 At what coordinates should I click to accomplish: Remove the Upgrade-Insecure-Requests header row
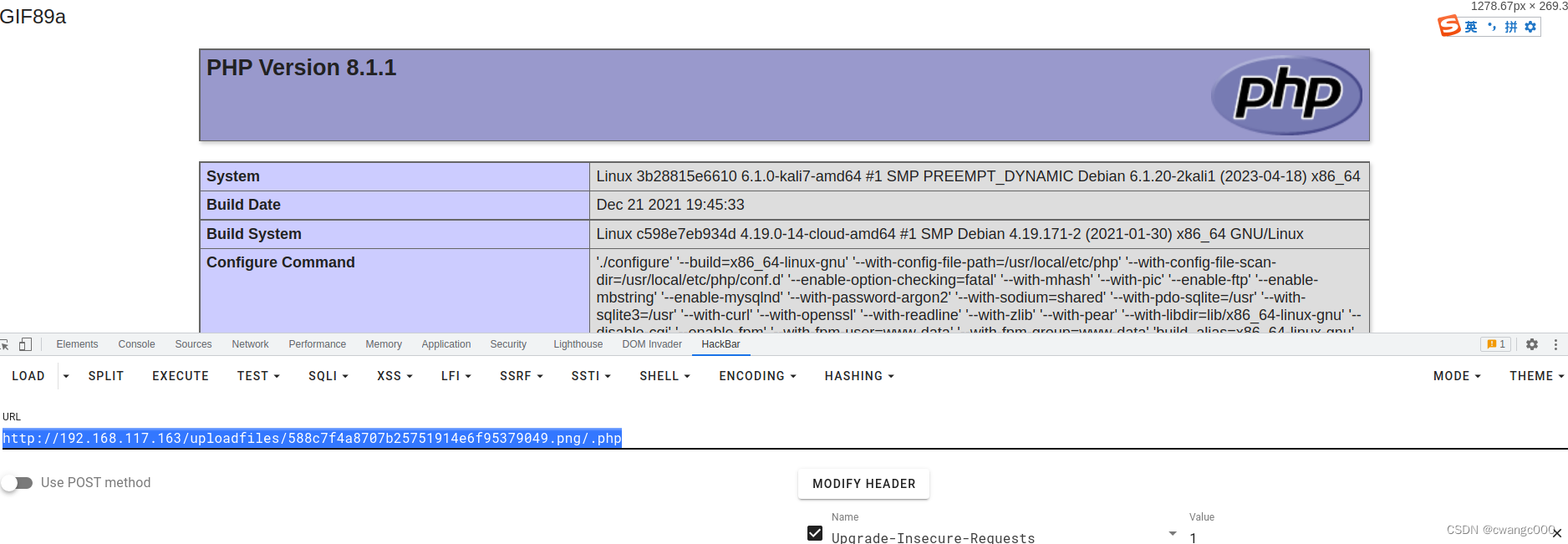[1557, 533]
